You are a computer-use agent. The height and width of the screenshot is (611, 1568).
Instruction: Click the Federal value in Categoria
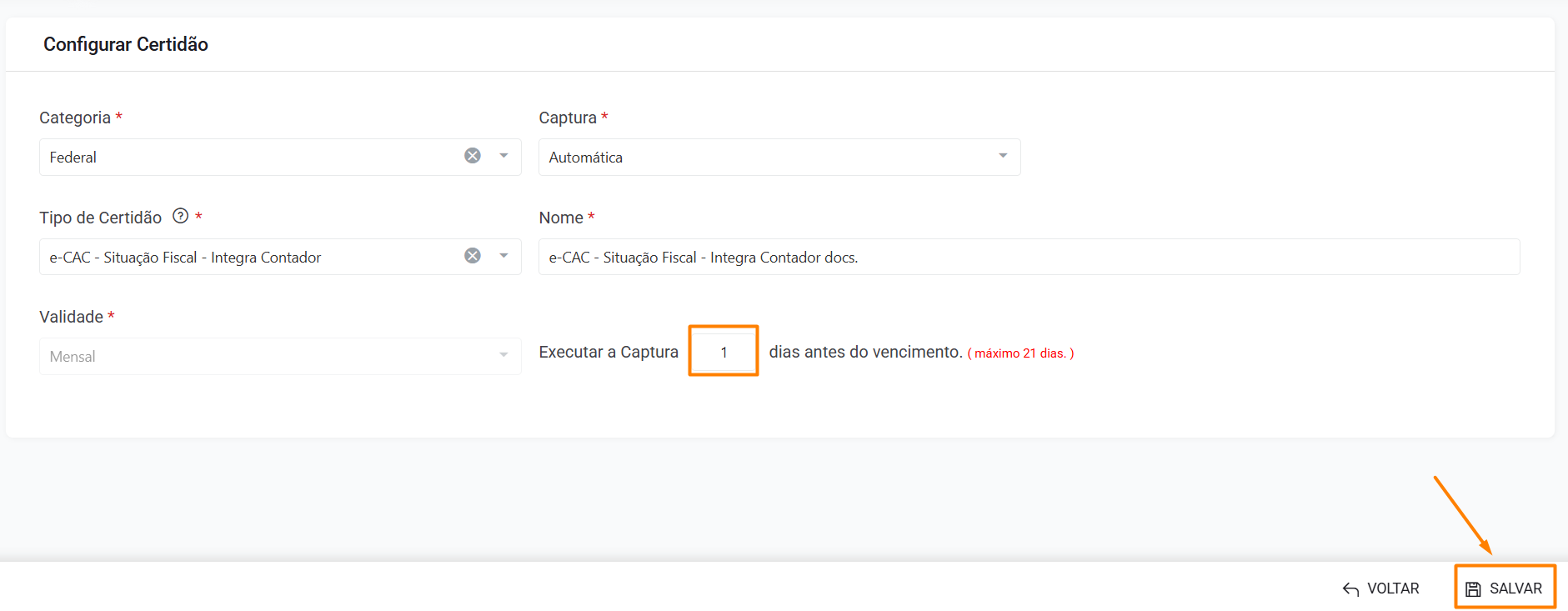click(x=73, y=158)
